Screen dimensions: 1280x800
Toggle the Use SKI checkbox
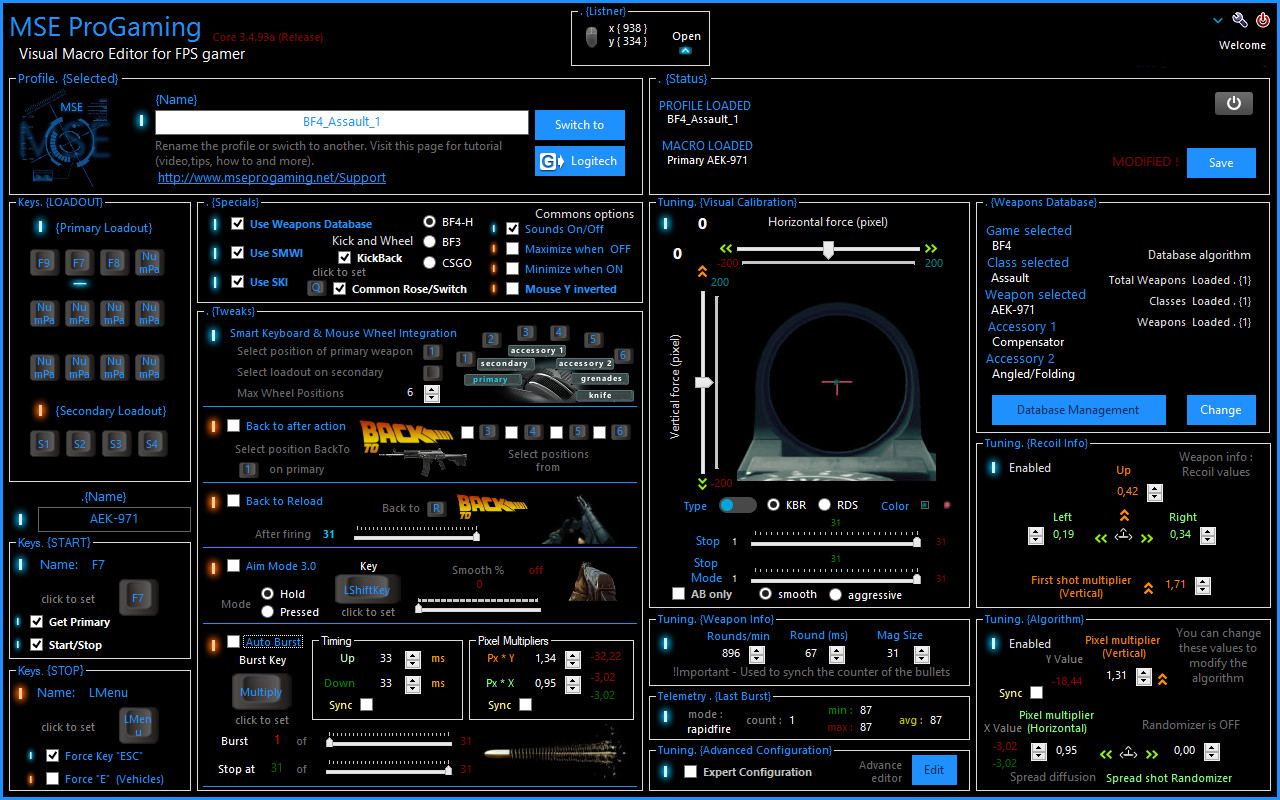click(x=237, y=282)
